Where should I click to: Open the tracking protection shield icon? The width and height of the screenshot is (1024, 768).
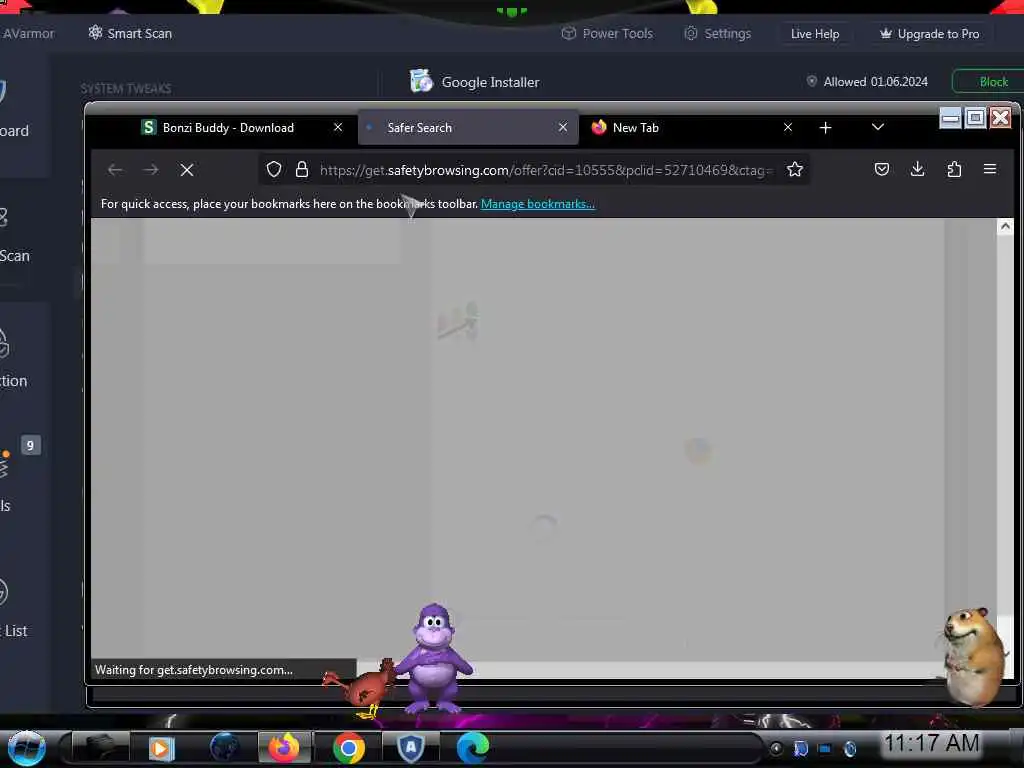274,170
